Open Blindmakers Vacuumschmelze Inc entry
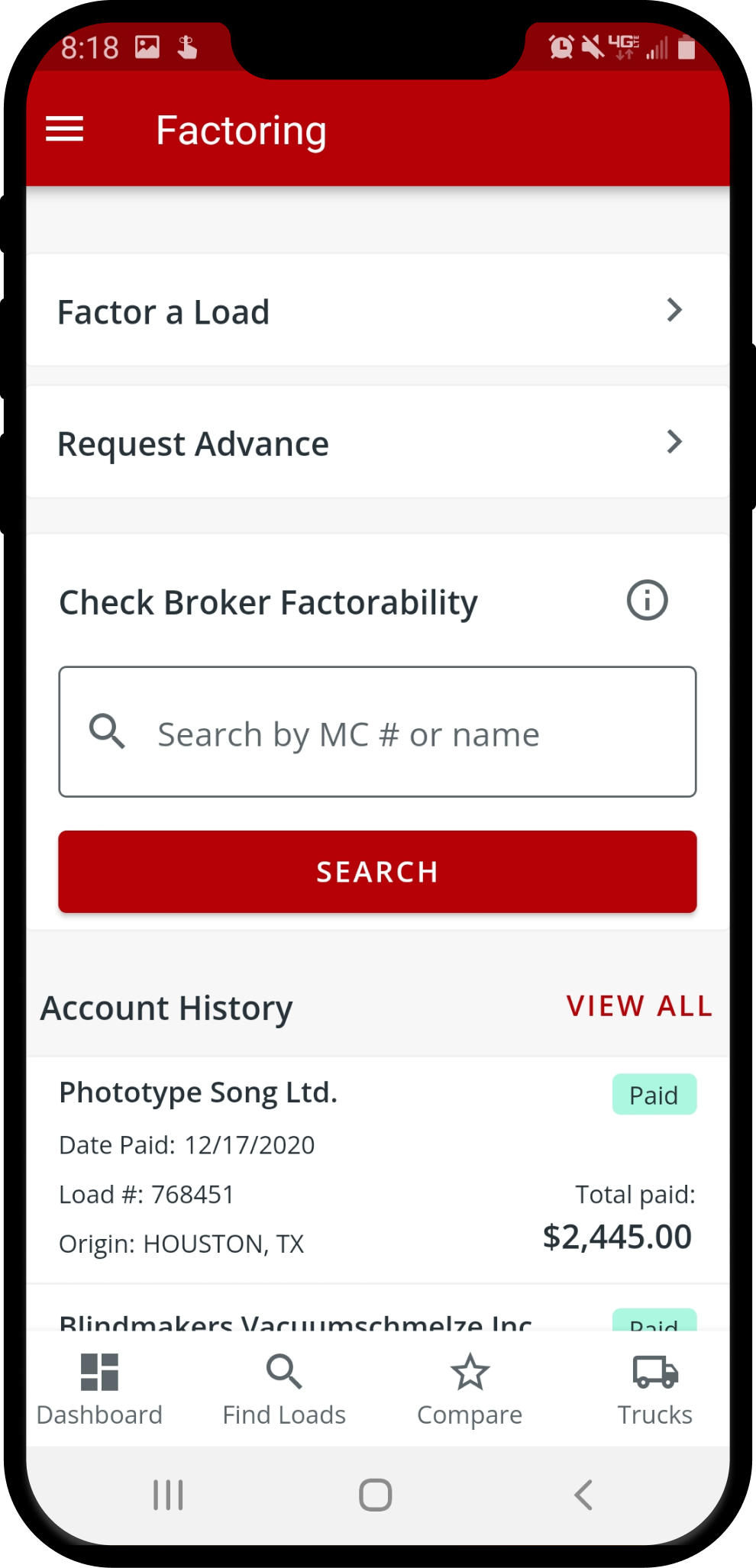 (x=378, y=1310)
